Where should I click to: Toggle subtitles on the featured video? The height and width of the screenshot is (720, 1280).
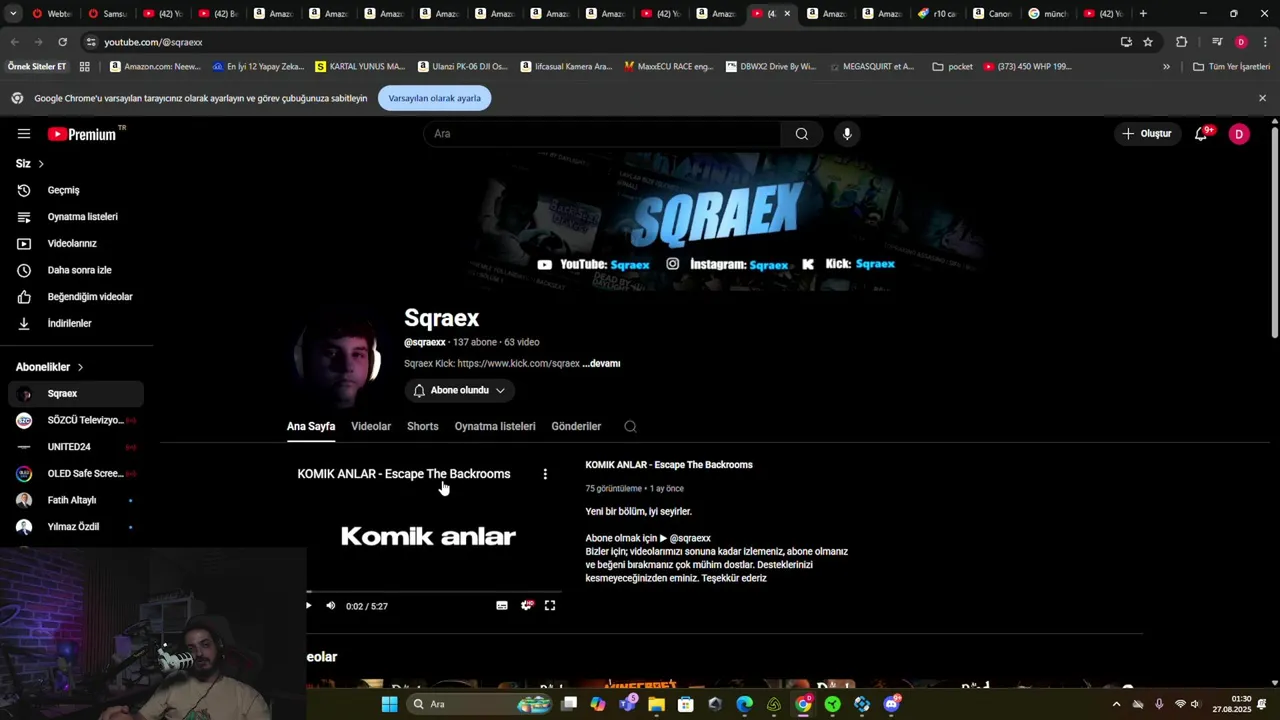[502, 606]
